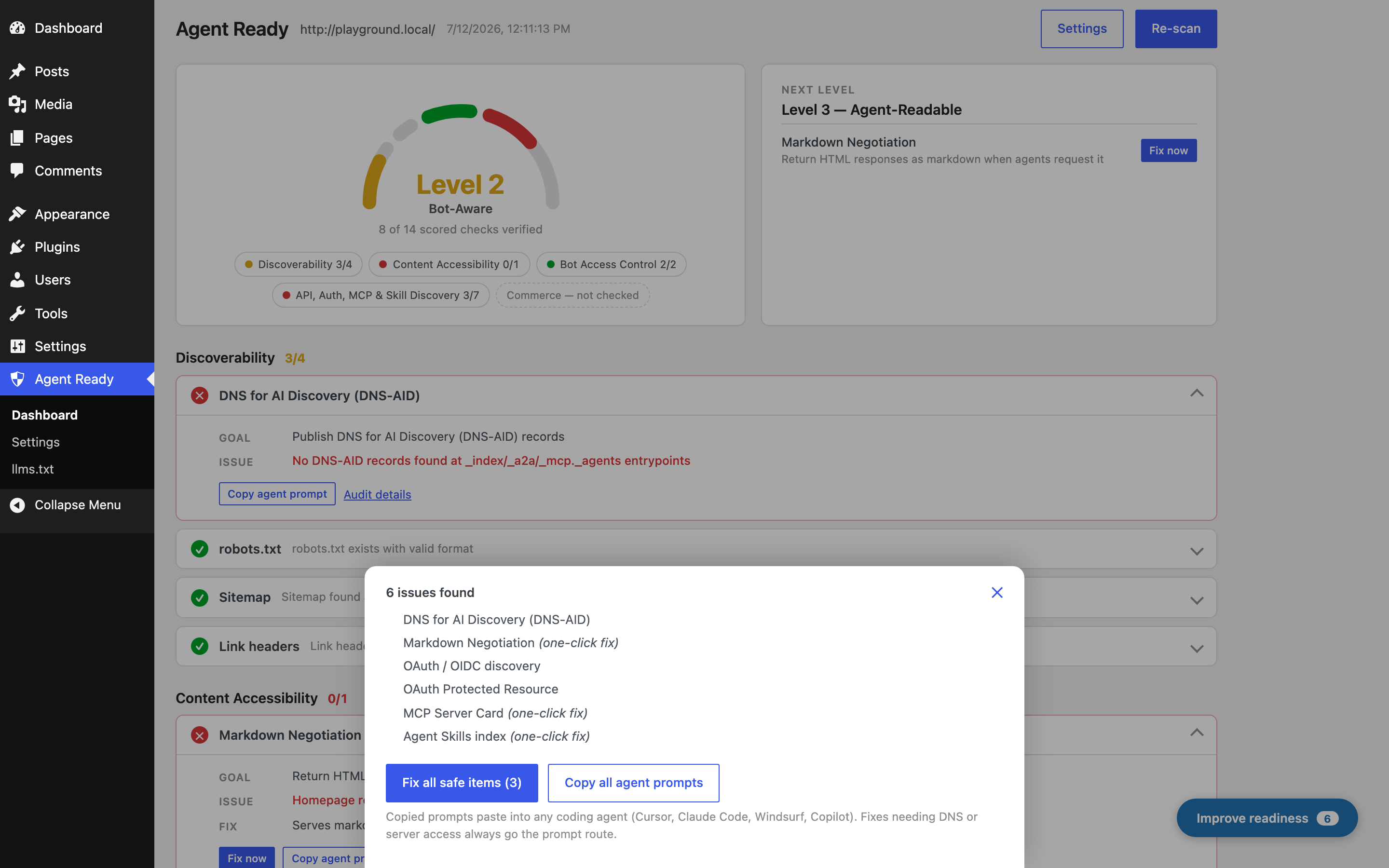Open Media menu item
Image resolution: width=1389 pixels, height=868 pixels.
coord(77,104)
